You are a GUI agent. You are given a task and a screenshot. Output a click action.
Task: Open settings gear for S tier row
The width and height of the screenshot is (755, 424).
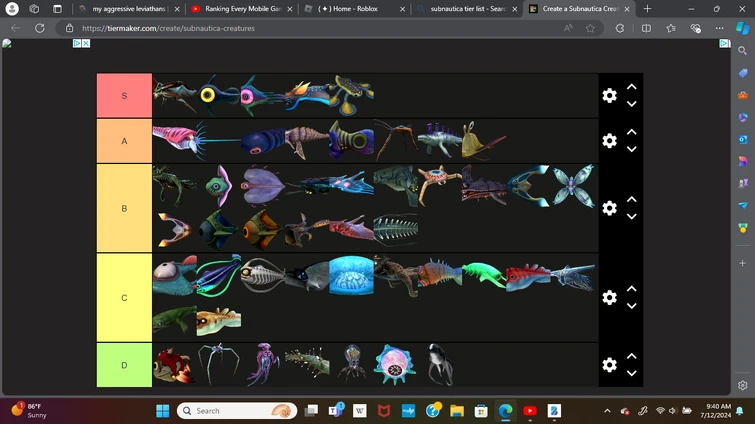coord(610,95)
